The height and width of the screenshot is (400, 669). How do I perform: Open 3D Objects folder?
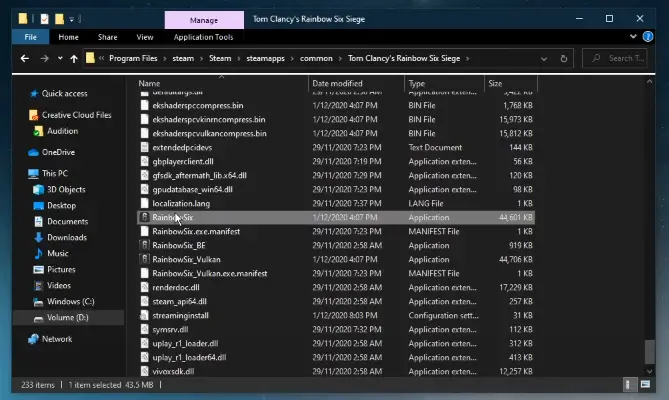coord(66,189)
